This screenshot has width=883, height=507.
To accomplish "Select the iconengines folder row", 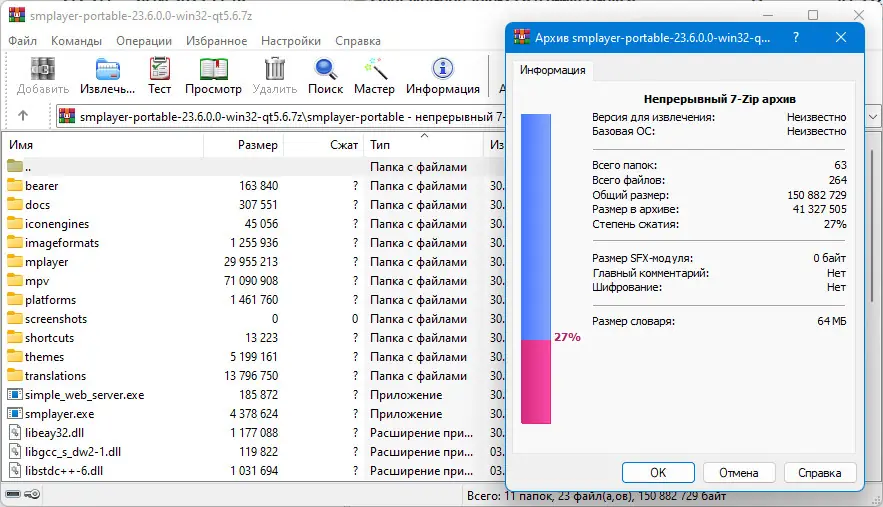I will click(x=253, y=224).
